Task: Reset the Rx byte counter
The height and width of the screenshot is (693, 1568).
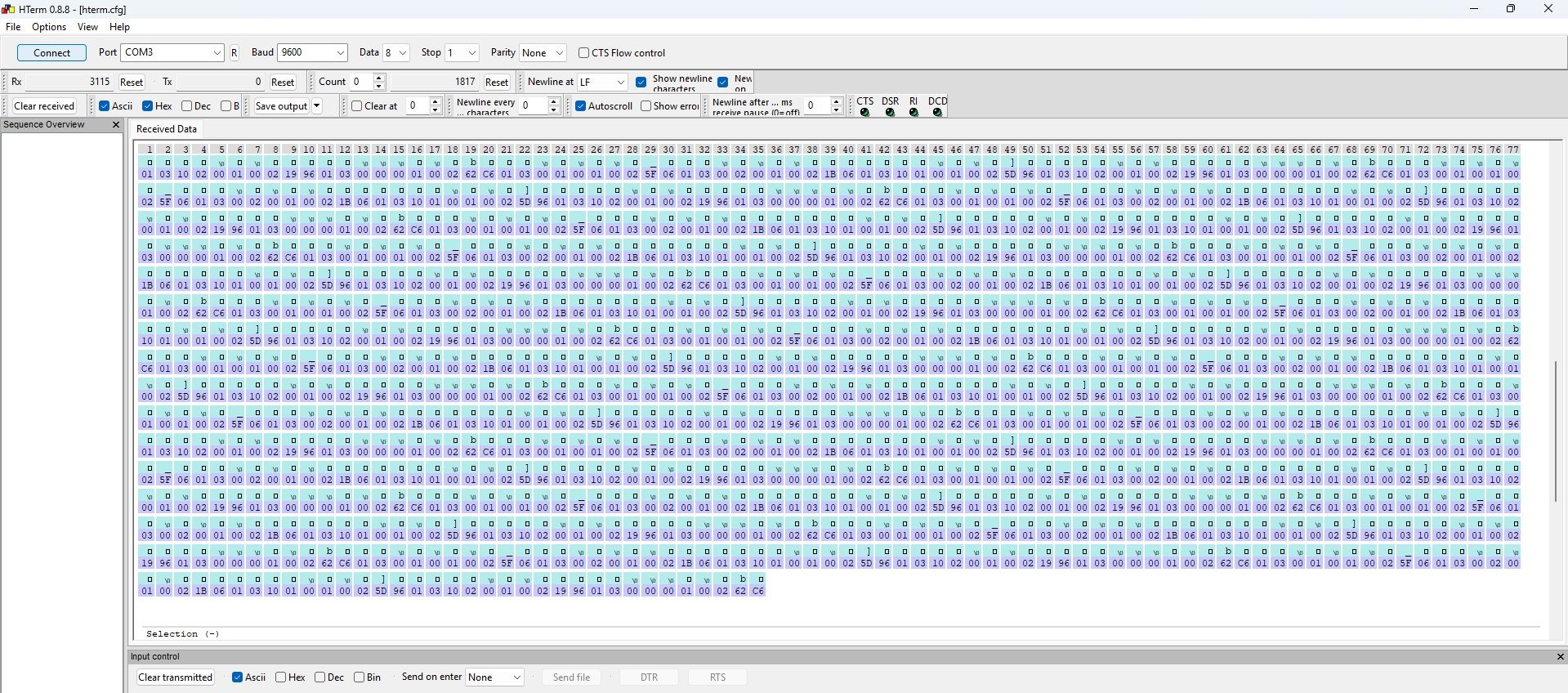Action: 132,83
